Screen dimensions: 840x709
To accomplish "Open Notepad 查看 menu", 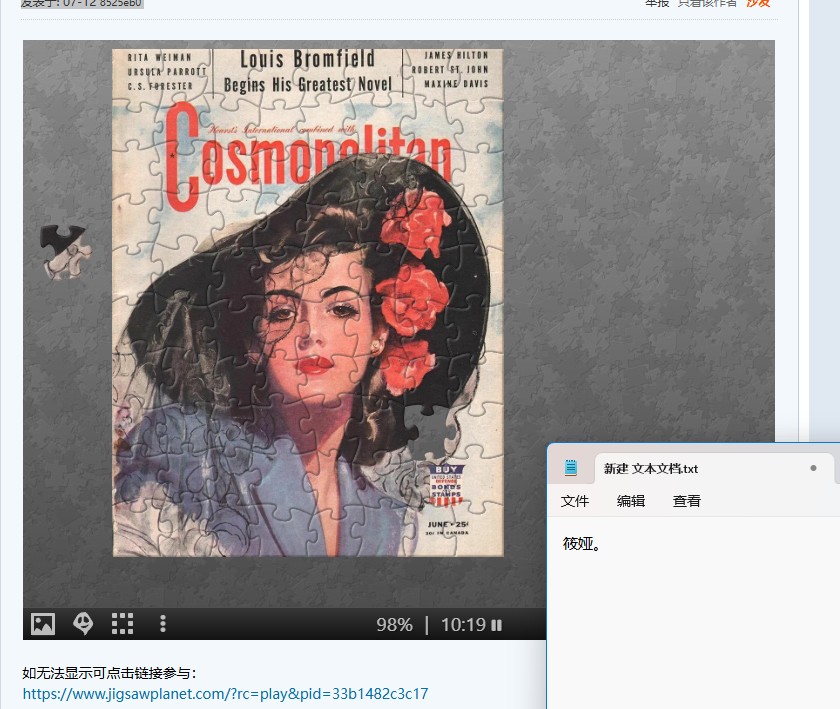I will (686, 501).
